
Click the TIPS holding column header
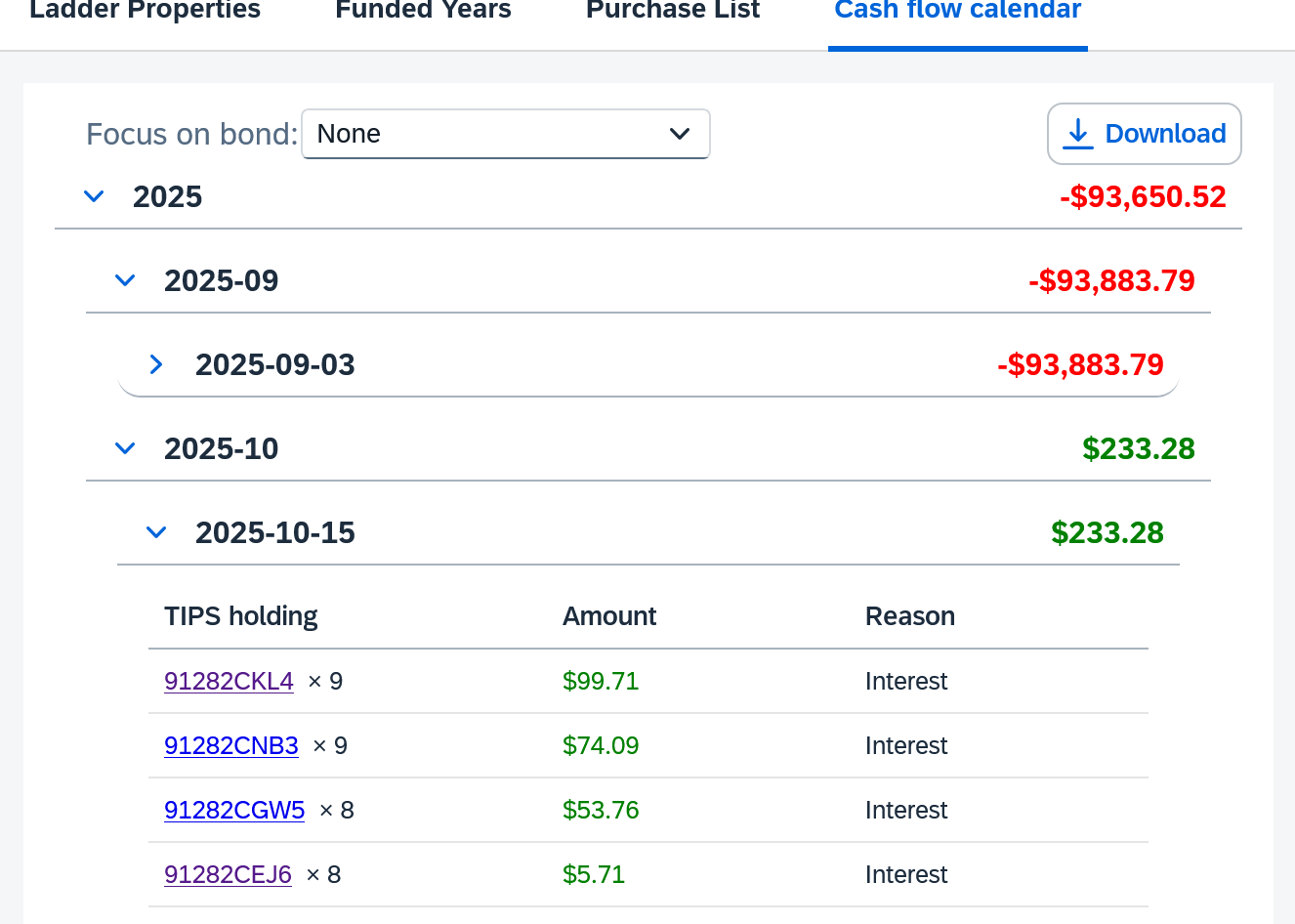pyautogui.click(x=240, y=616)
